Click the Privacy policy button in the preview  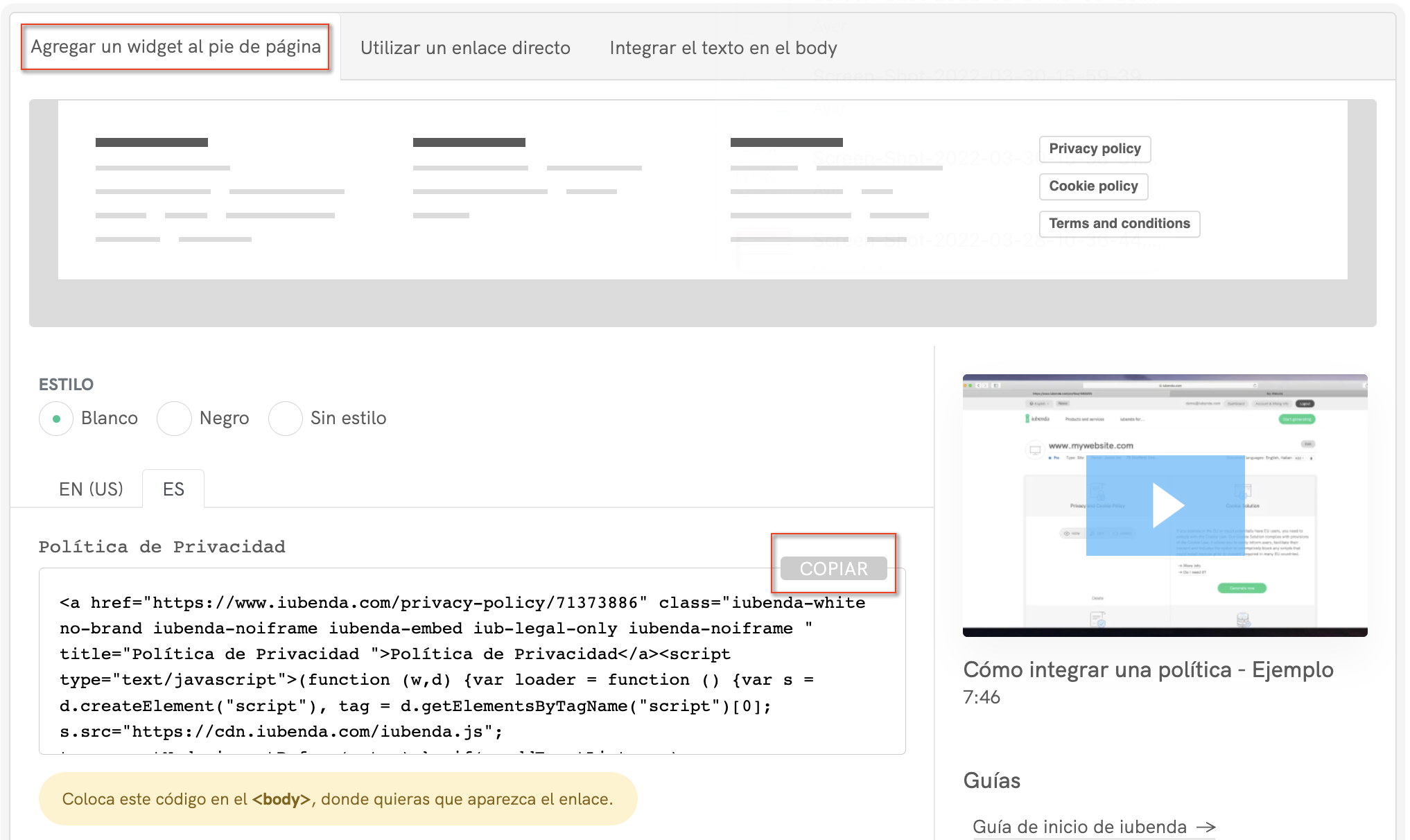coord(1094,149)
